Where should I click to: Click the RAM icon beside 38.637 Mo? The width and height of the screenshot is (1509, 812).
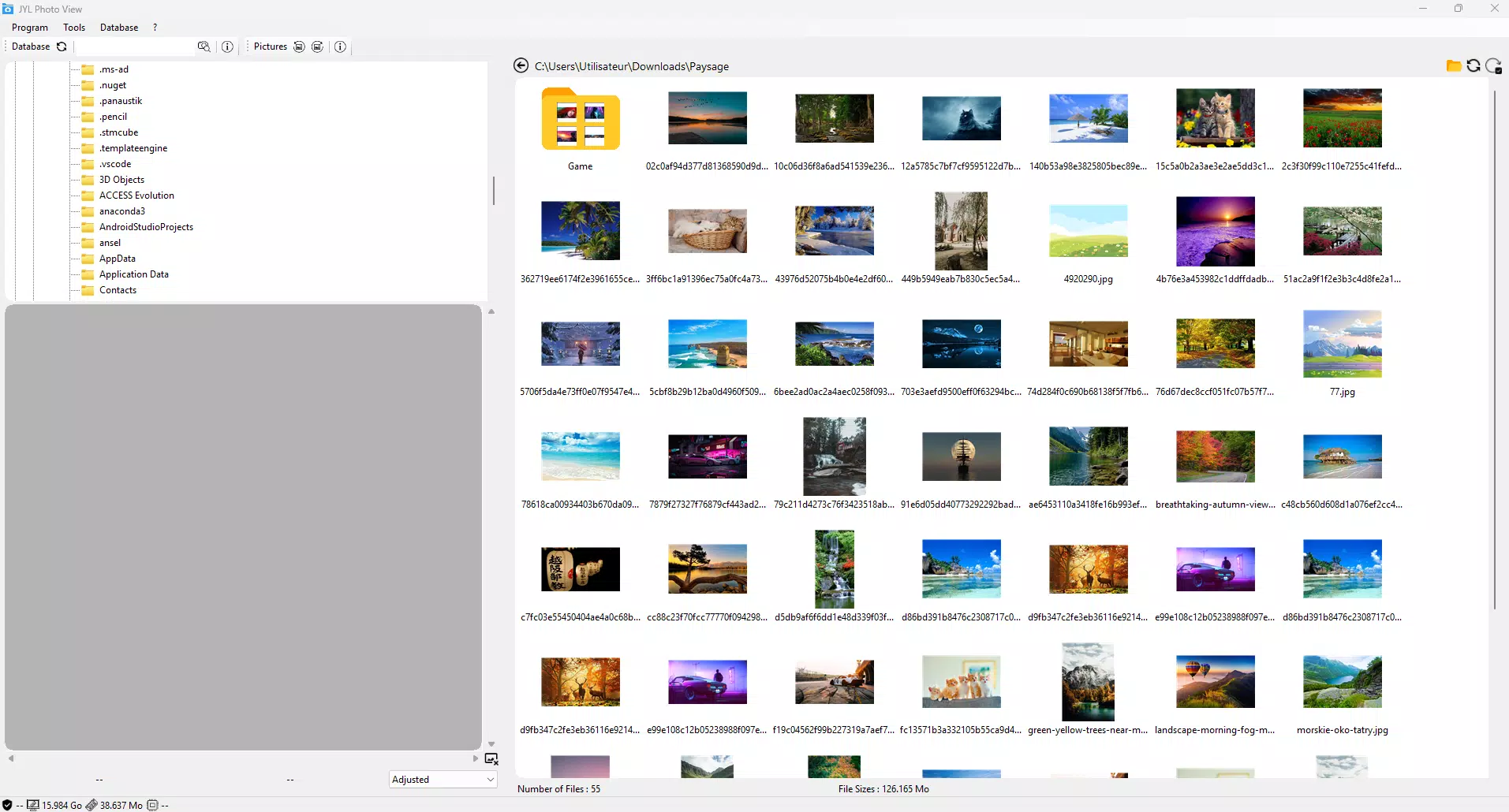(92, 805)
